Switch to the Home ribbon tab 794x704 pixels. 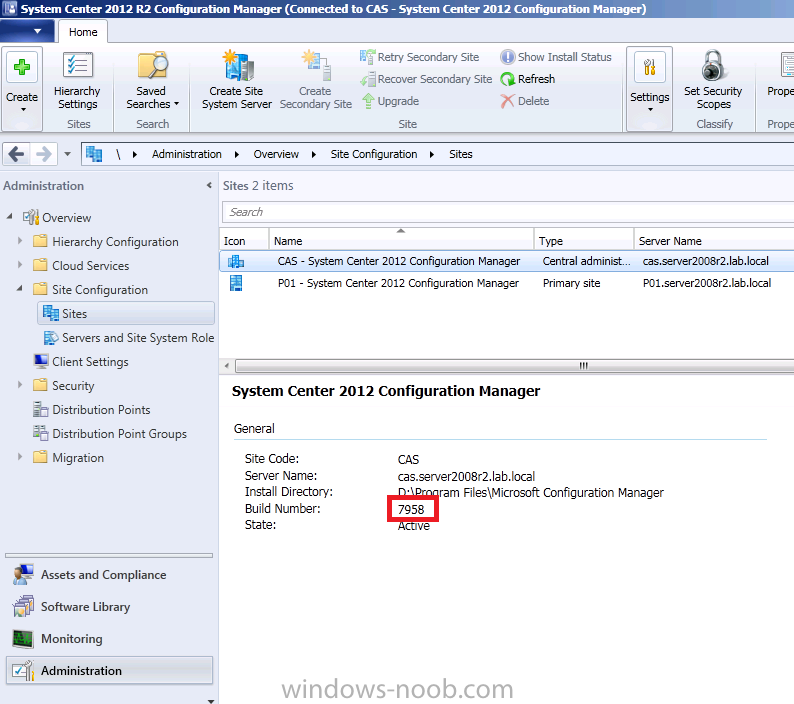pos(83,32)
